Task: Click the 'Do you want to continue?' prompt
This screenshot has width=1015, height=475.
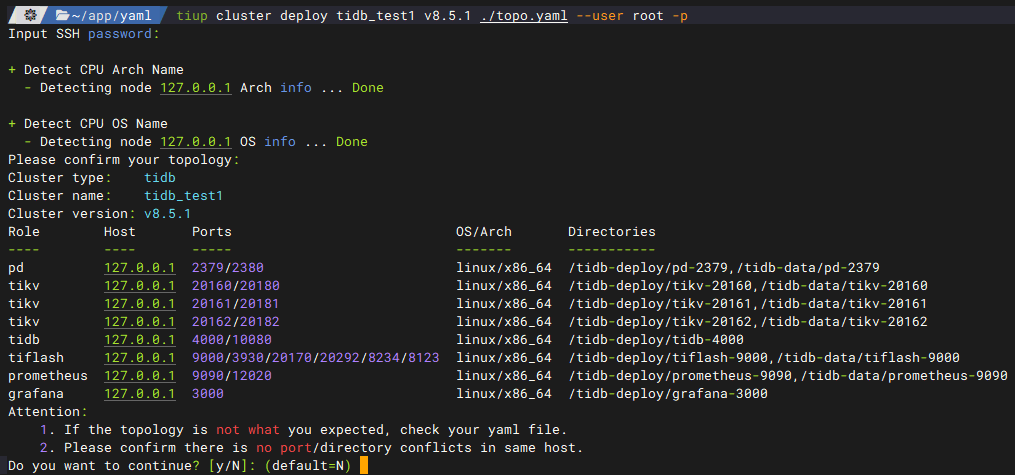Action: tap(104, 466)
